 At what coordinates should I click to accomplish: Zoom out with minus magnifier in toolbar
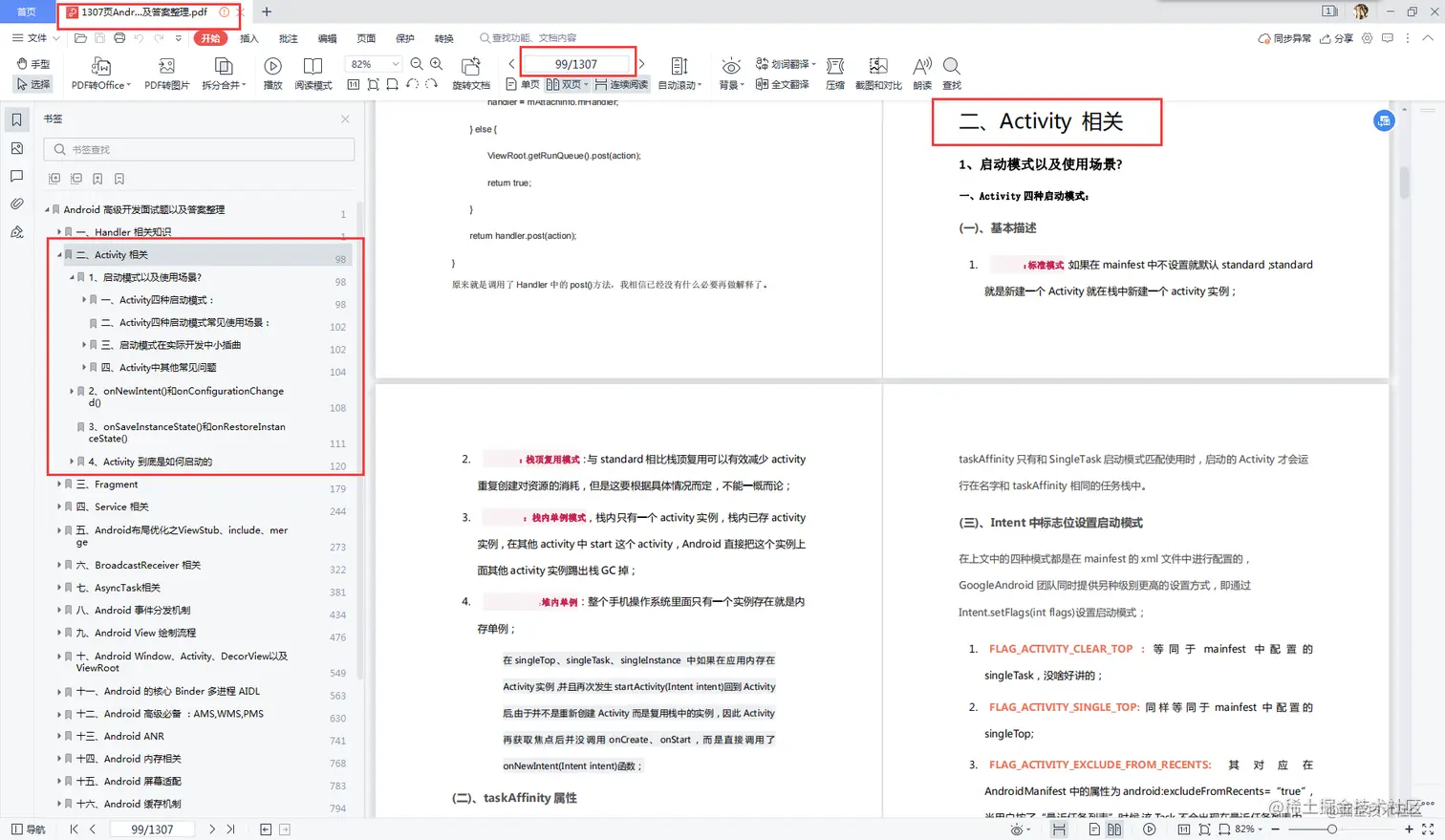coord(417,64)
